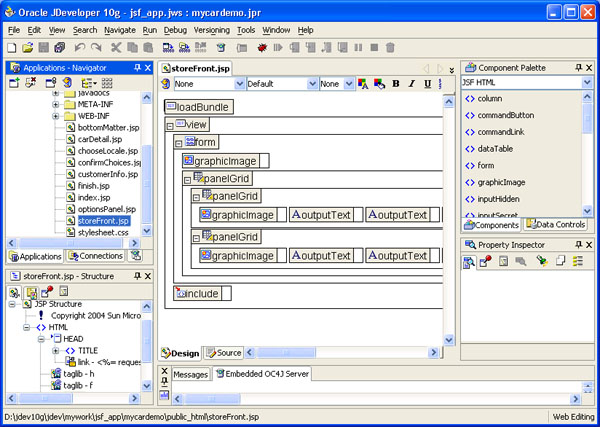Close the Component Palette panel

point(589,68)
